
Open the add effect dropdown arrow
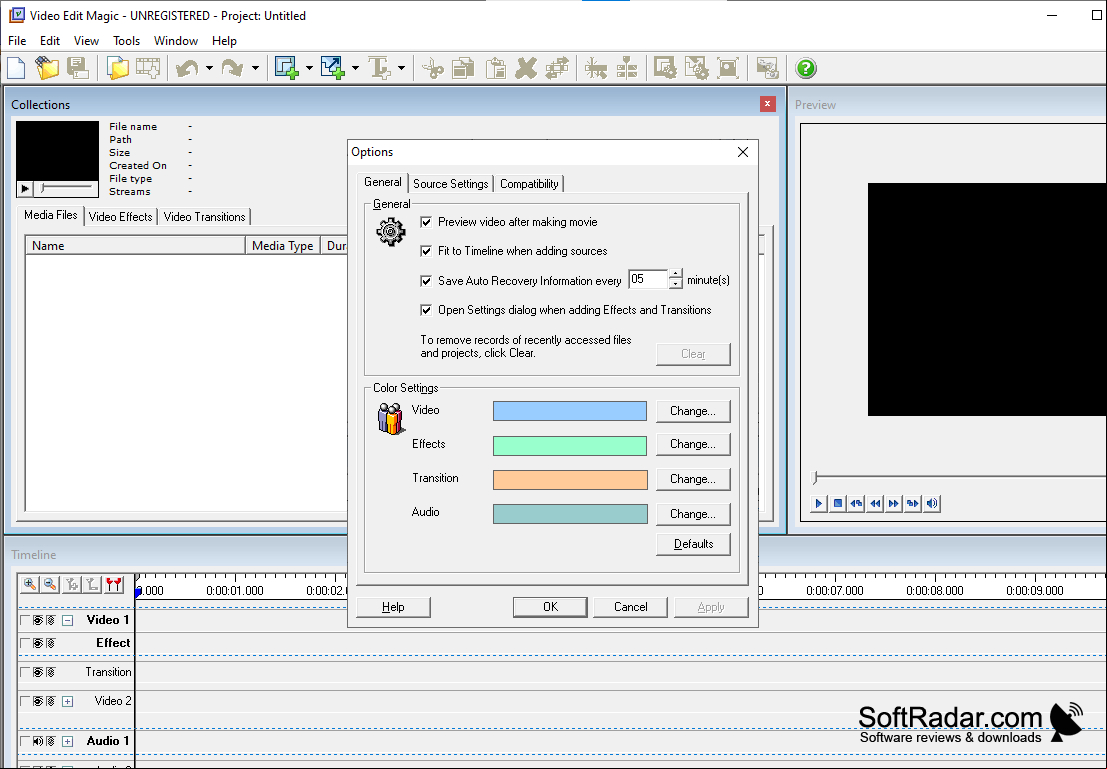coord(309,68)
